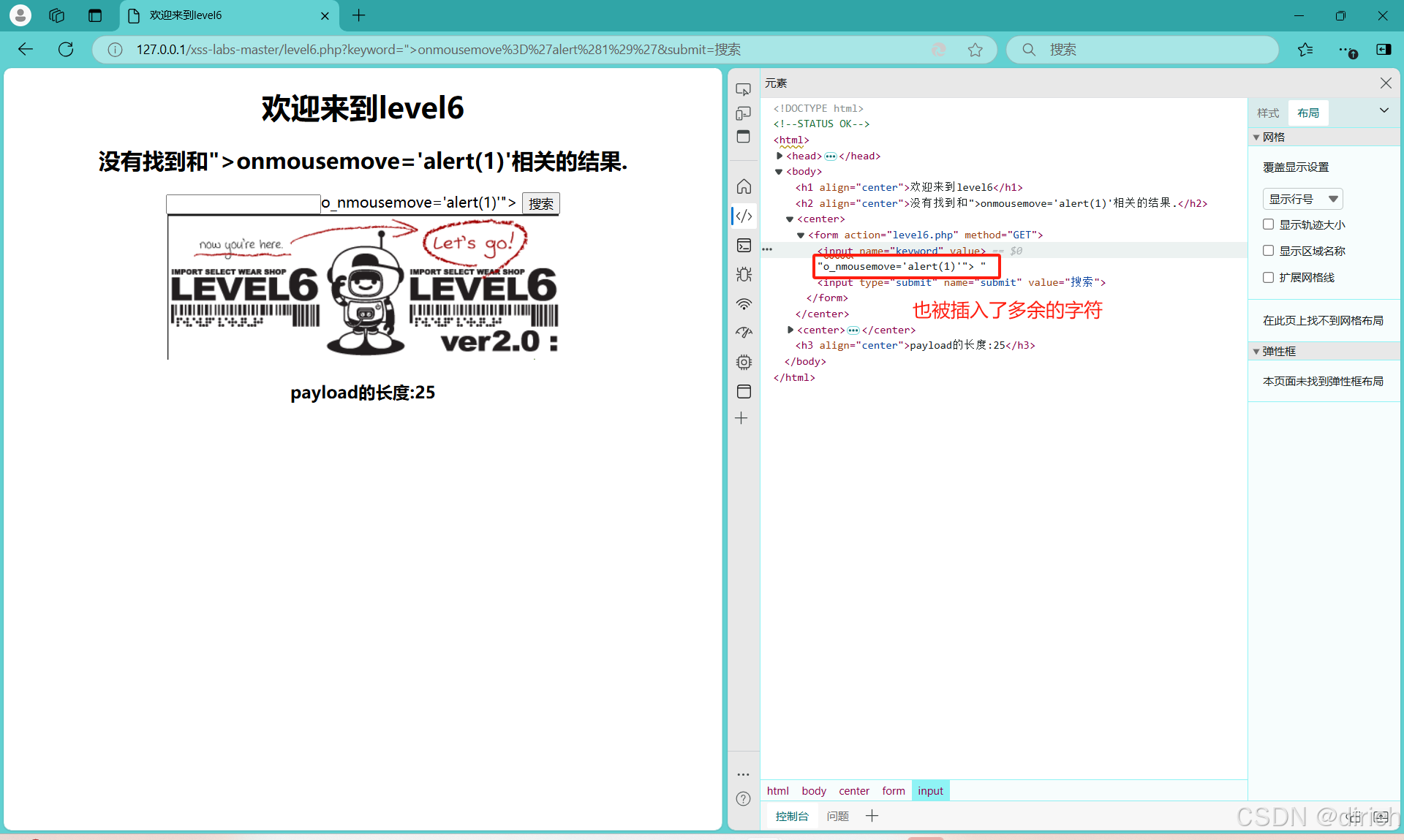Open the Sources debugger bug icon

744,274
